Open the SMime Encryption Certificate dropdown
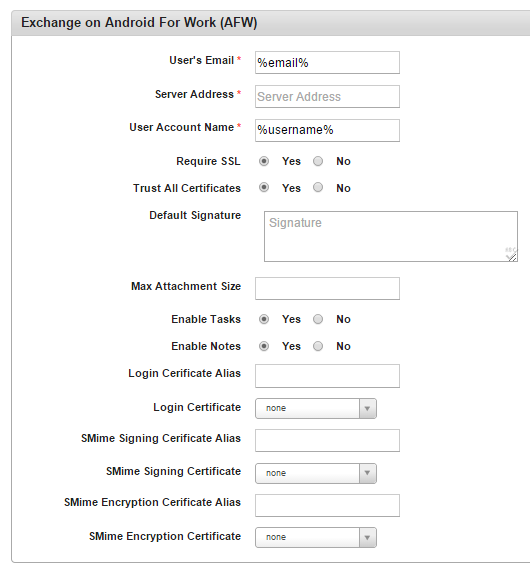The height and width of the screenshot is (583, 530). point(316,537)
